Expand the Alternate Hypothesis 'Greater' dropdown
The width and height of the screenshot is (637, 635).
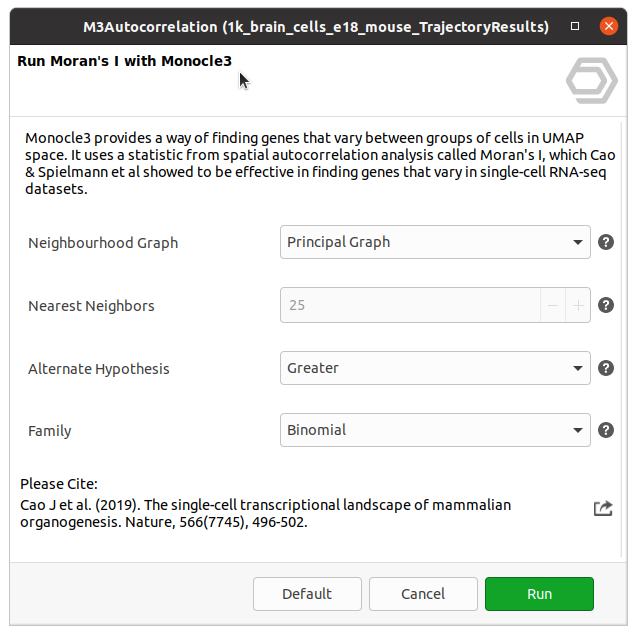click(x=435, y=368)
